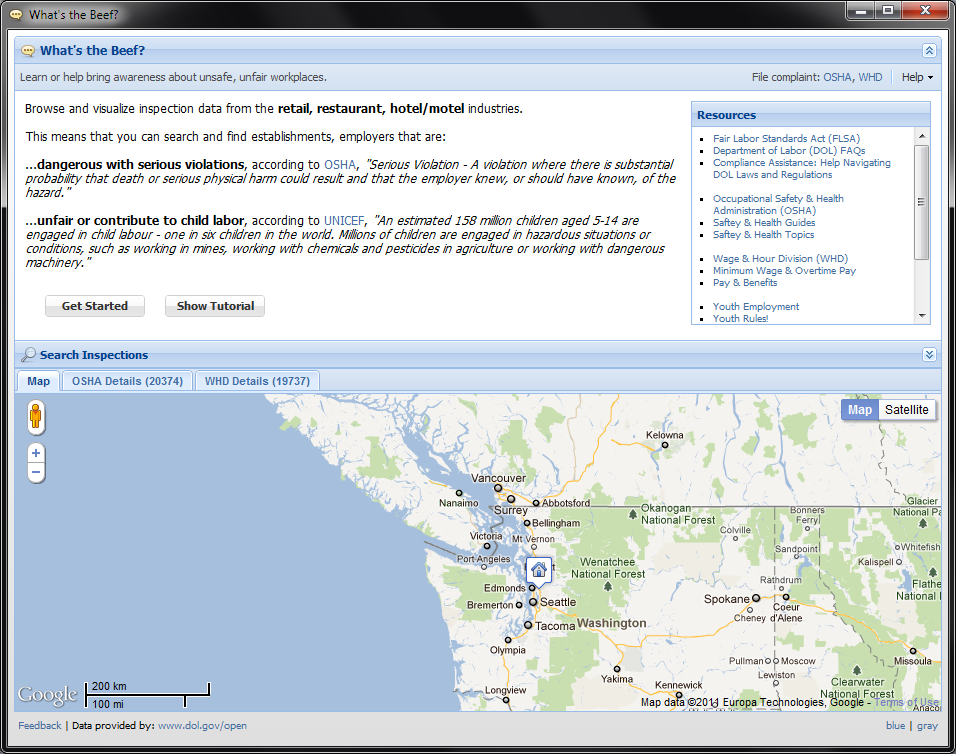
Task: Open Youth Employment resource link
Action: click(x=756, y=307)
